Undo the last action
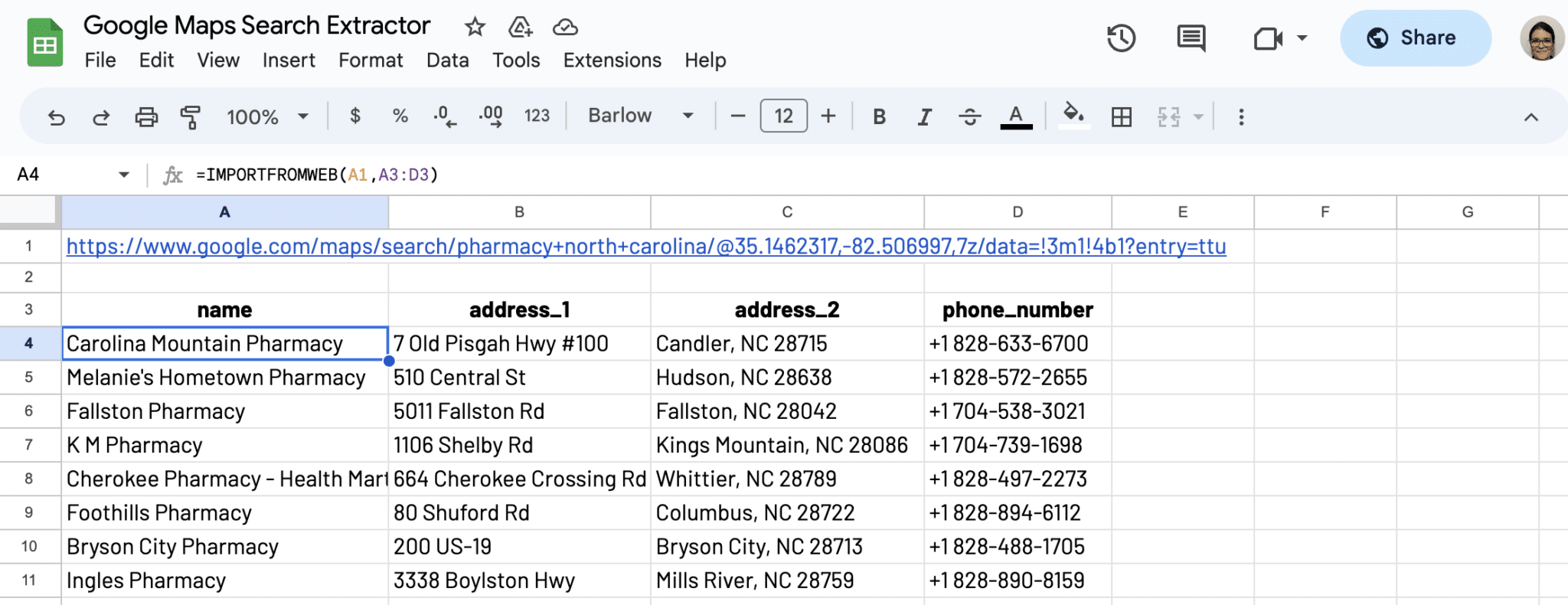 pos(56,116)
